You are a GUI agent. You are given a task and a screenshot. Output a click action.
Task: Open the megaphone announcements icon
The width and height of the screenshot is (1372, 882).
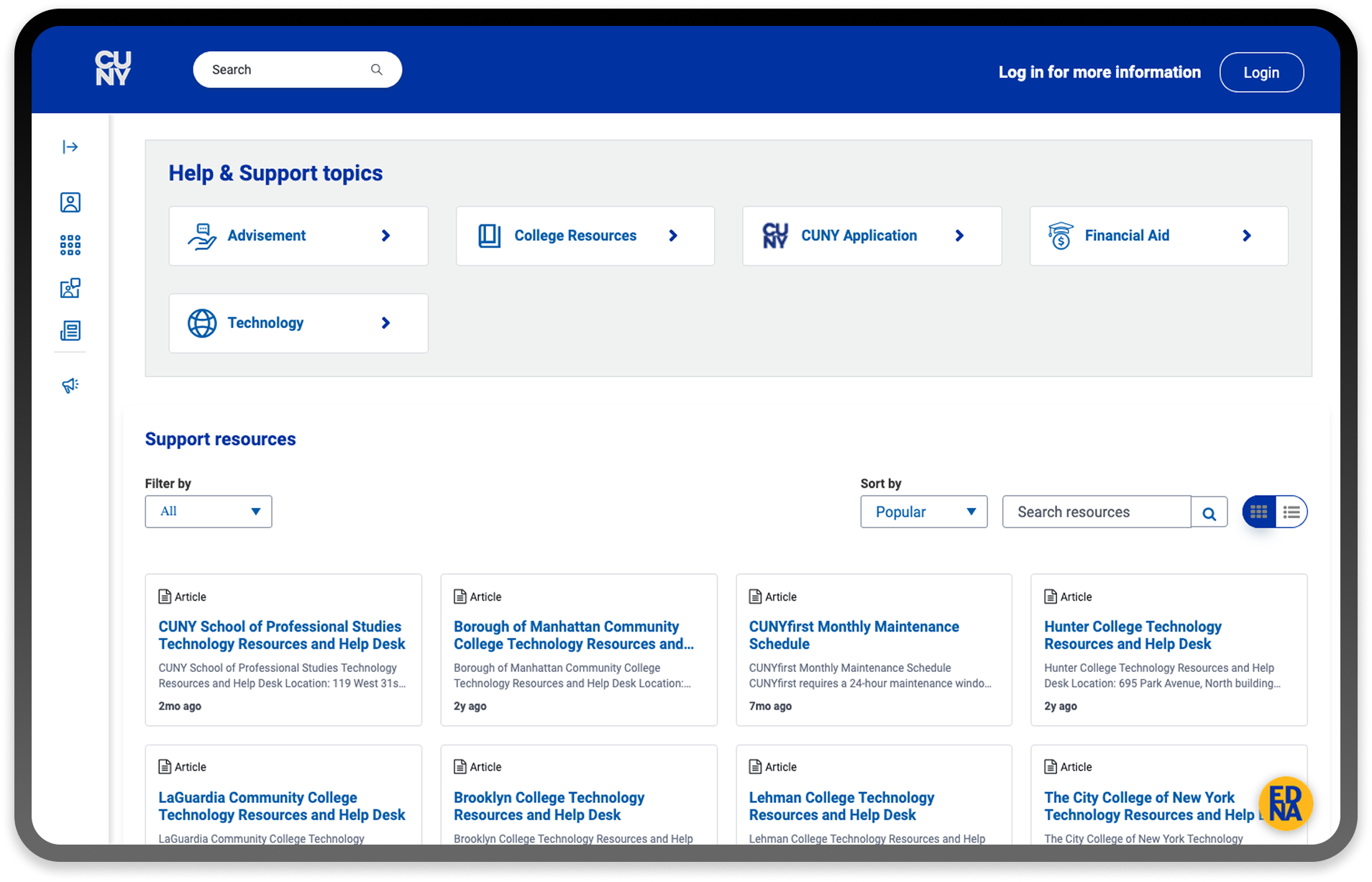pos(70,385)
